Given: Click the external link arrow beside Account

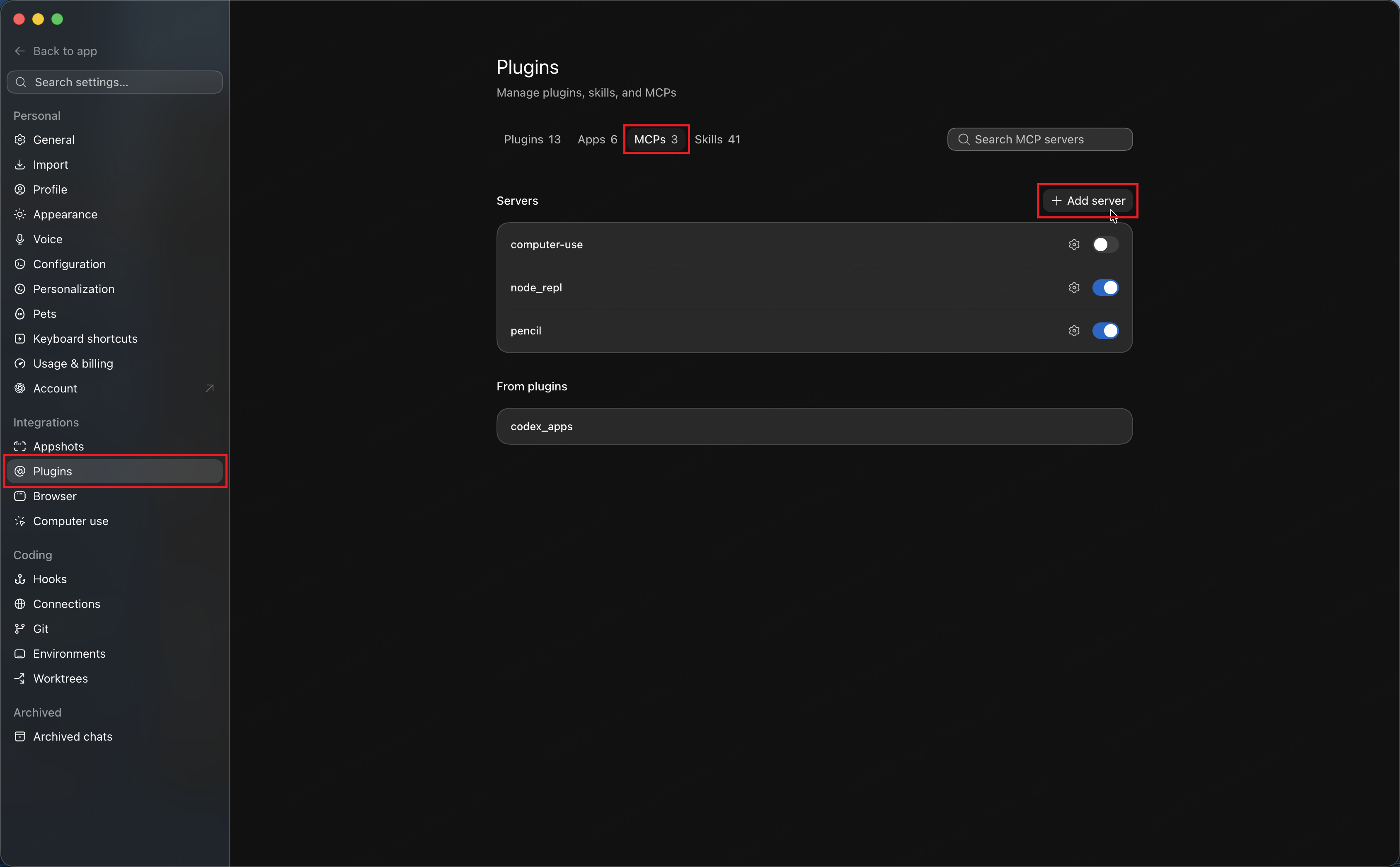Looking at the screenshot, I should coord(210,388).
